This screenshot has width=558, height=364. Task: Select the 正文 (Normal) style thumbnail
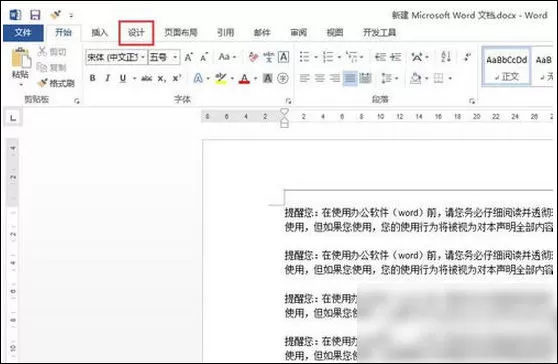(x=506, y=66)
